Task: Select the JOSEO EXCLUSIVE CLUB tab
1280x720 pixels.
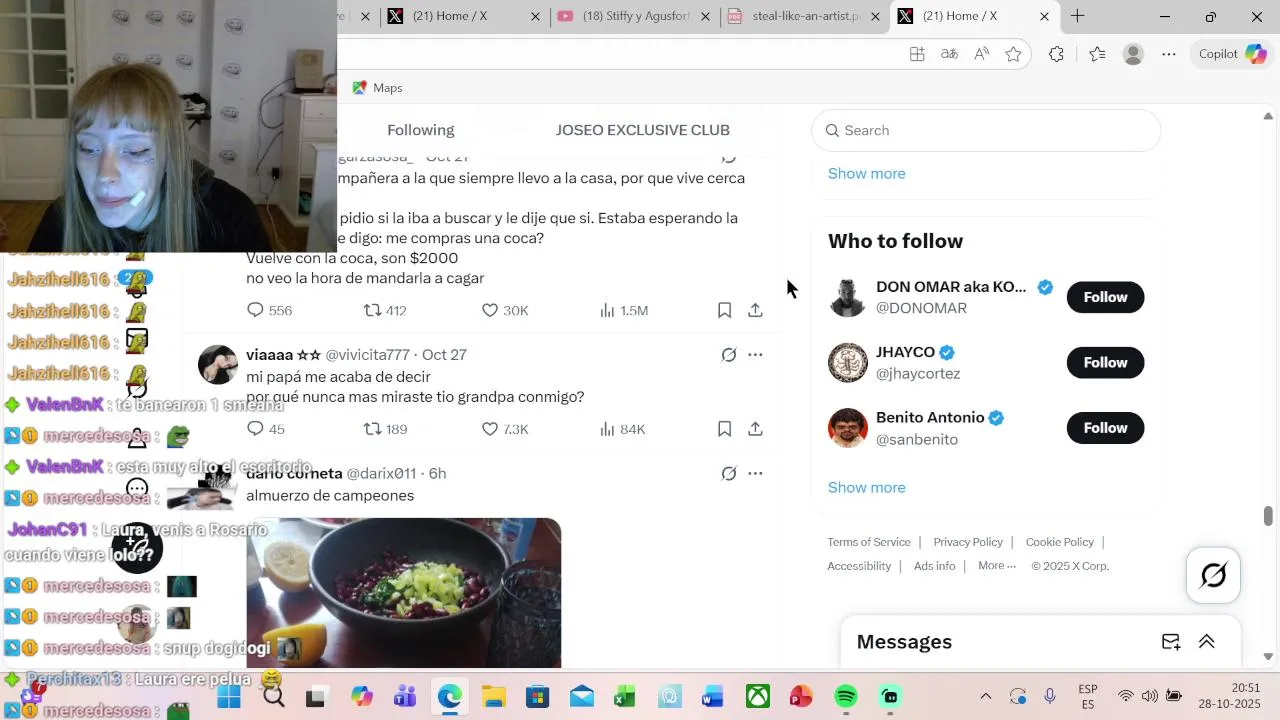Action: [642, 130]
